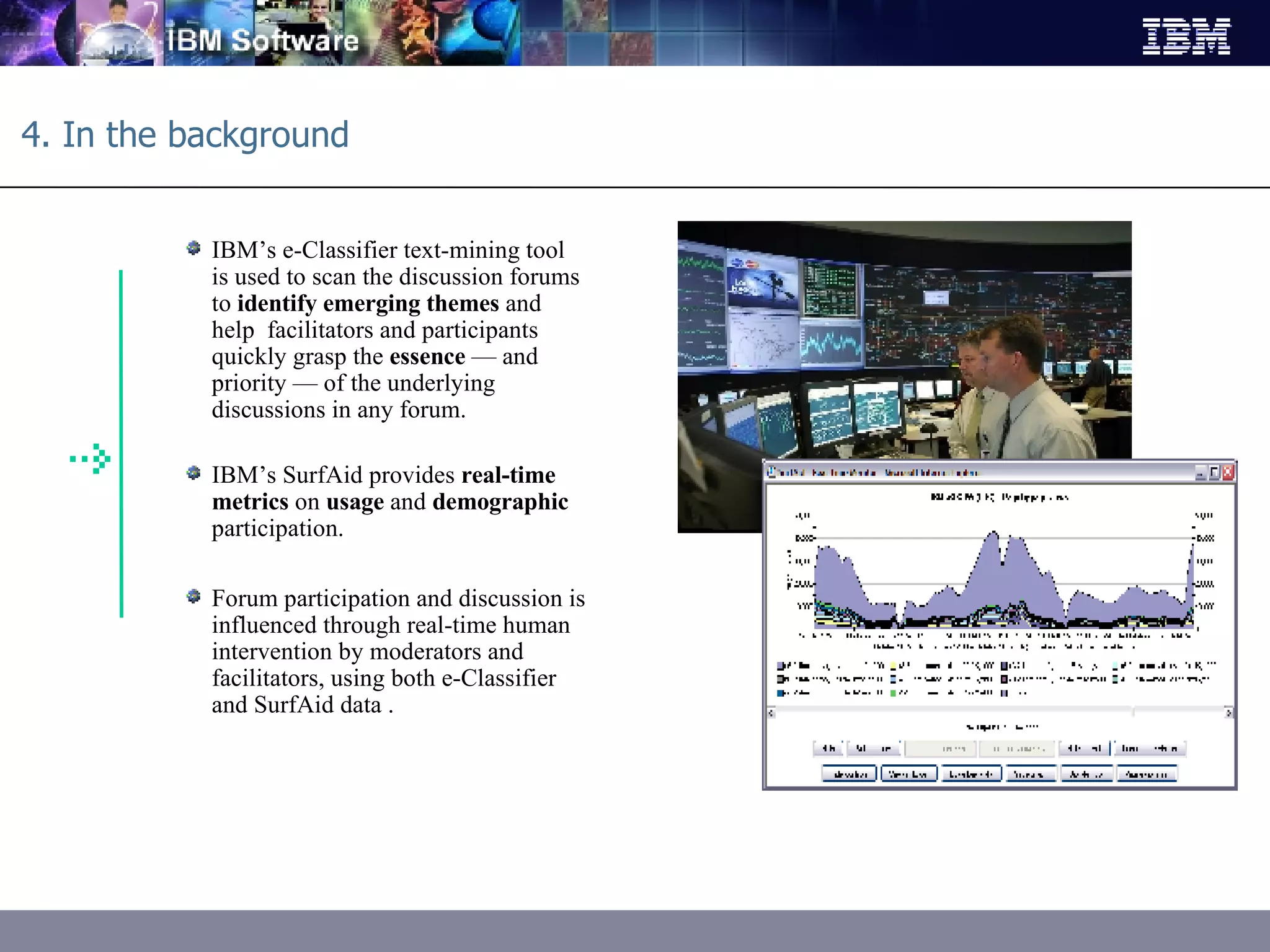1270x952 pixels.
Task: Click the leftmost small gray button in upper row
Action: click(828, 749)
